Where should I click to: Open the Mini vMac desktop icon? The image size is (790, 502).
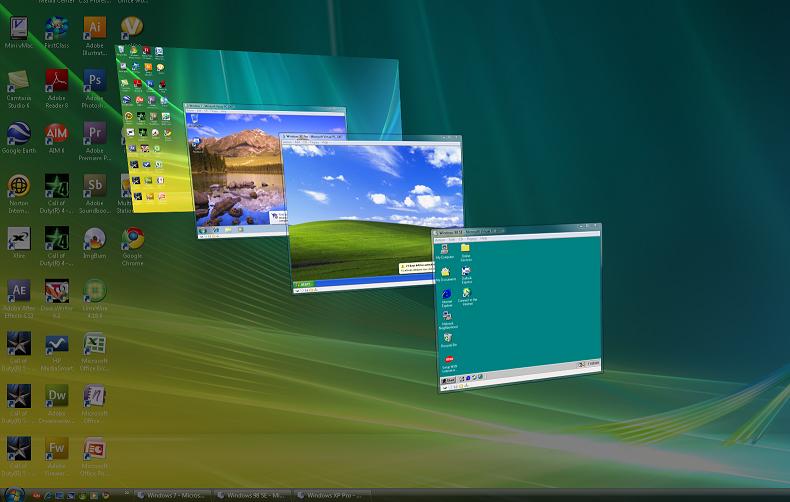tap(19, 33)
